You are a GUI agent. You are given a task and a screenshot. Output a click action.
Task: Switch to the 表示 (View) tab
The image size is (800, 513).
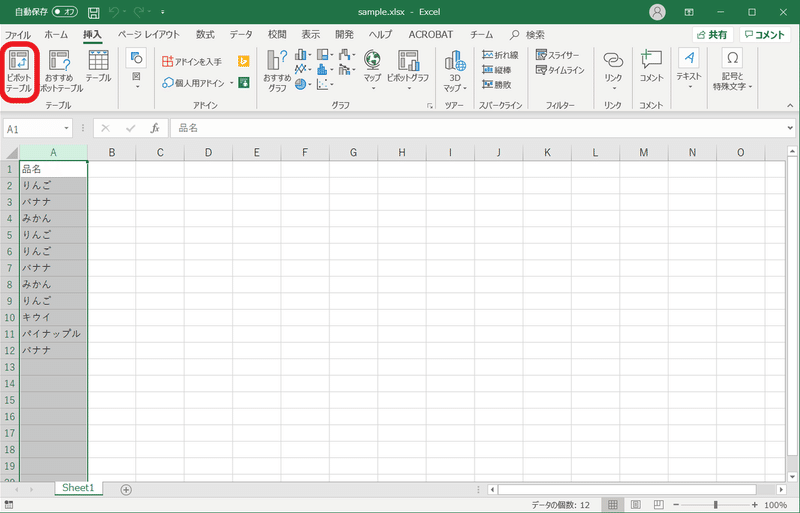[x=311, y=35]
